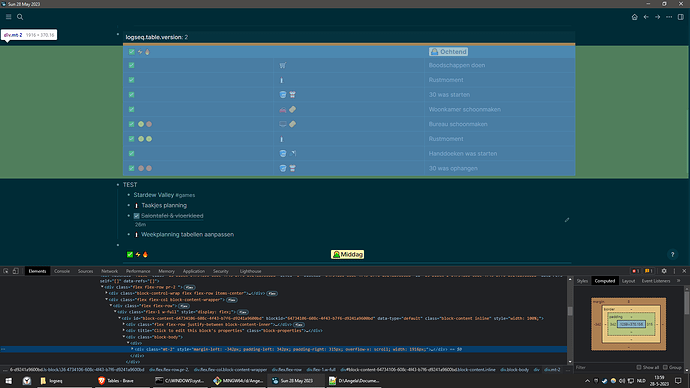Screen dimensions: 690x388
Task: Open the help question mark button
Action: coord(672,254)
